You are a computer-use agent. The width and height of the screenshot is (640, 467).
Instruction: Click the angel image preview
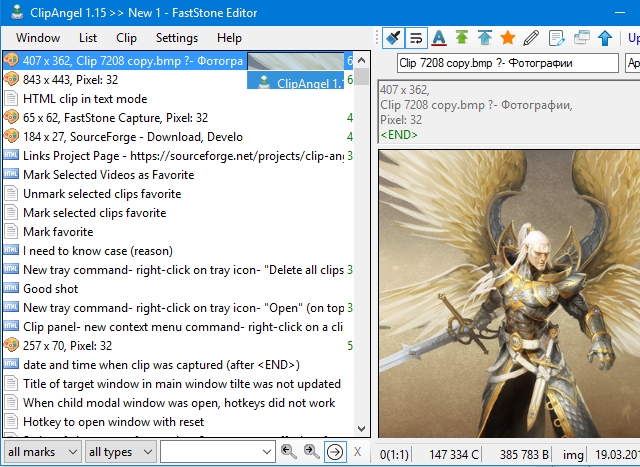pyautogui.click(x=509, y=294)
